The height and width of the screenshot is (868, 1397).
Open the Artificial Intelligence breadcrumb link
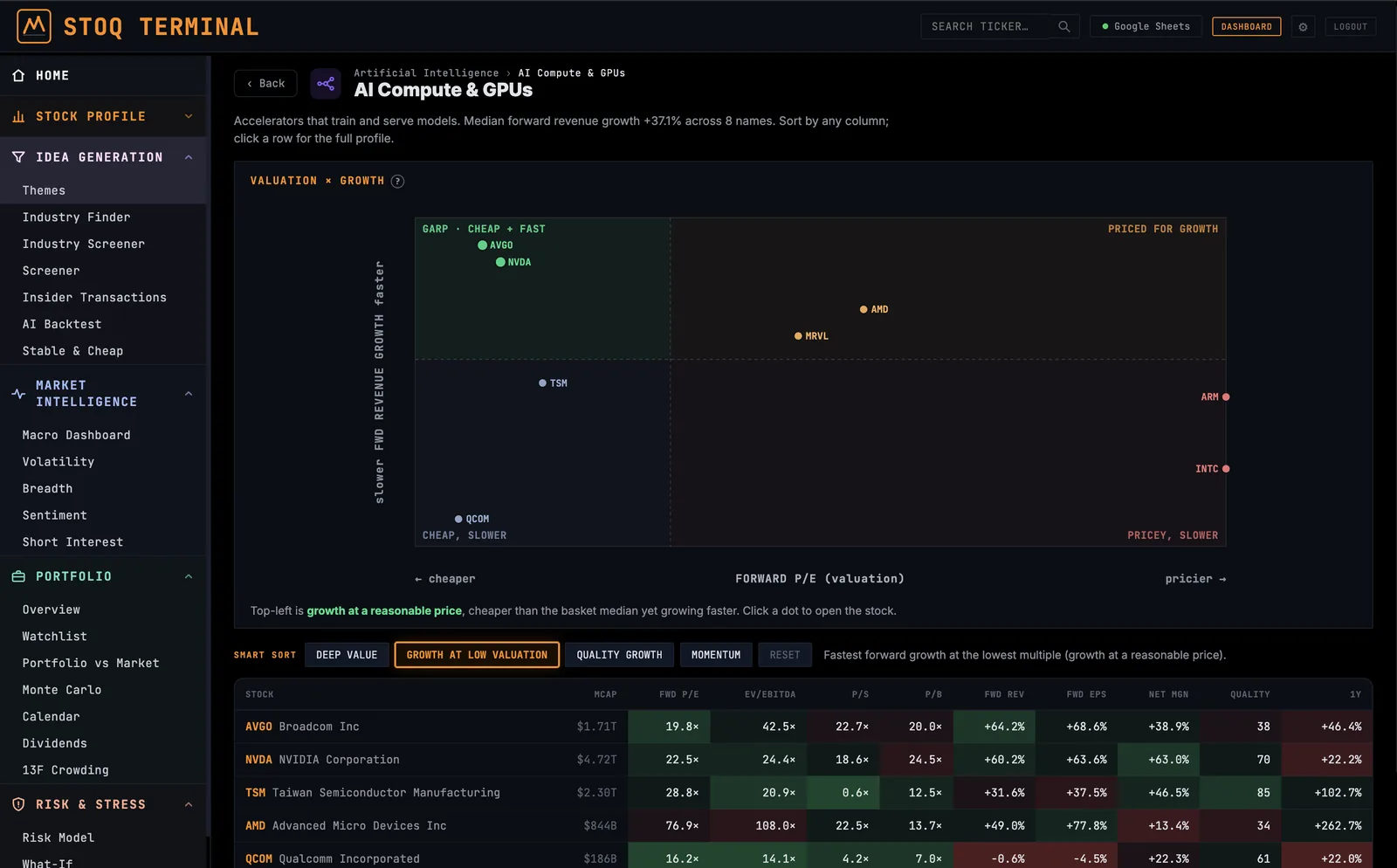(x=426, y=73)
